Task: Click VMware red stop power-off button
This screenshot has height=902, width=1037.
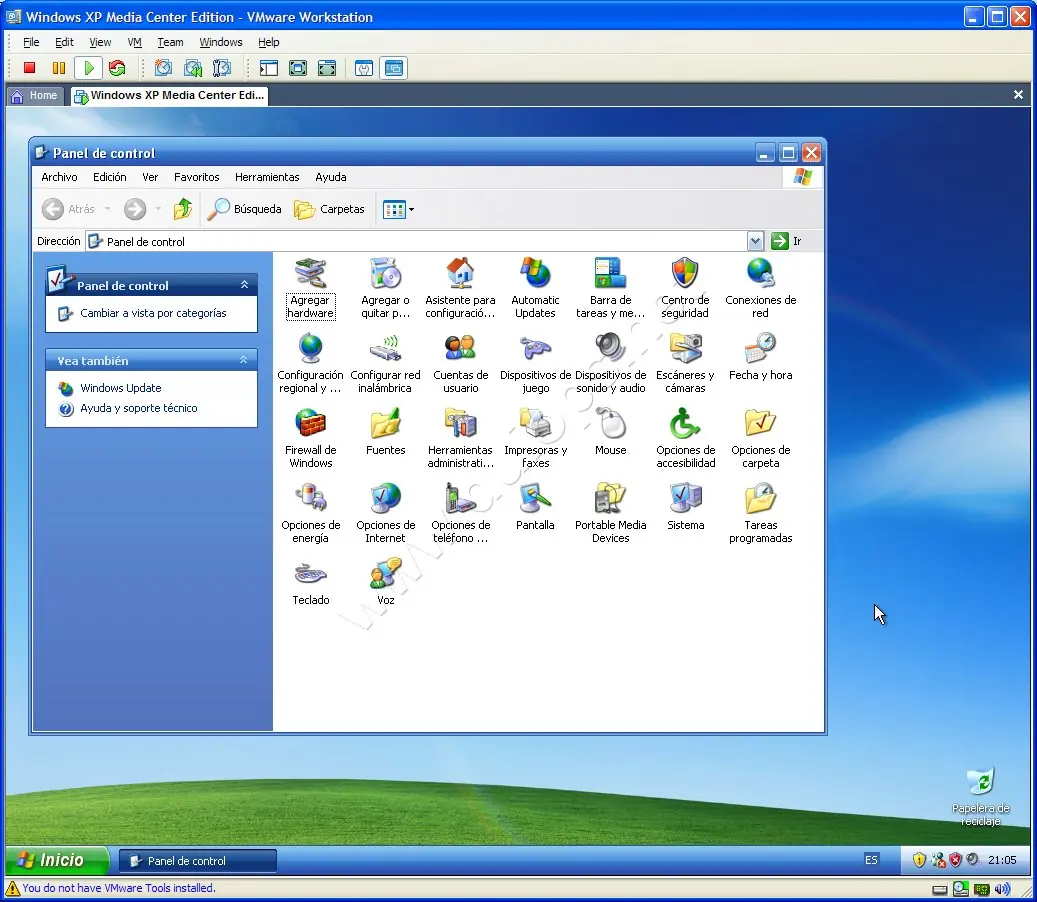Action: 29,68
